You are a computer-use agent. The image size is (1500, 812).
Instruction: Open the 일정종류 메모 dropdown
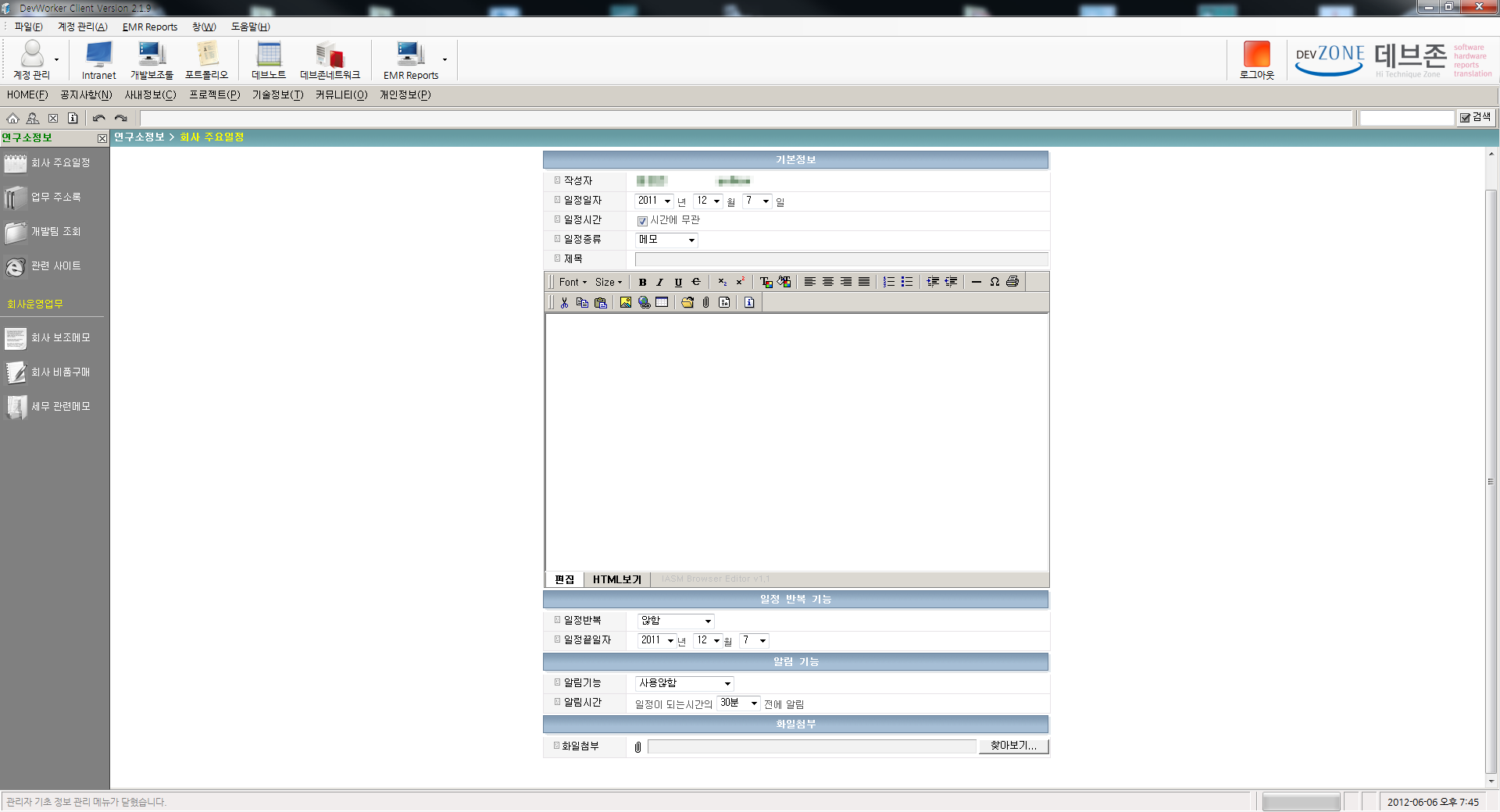pos(667,240)
